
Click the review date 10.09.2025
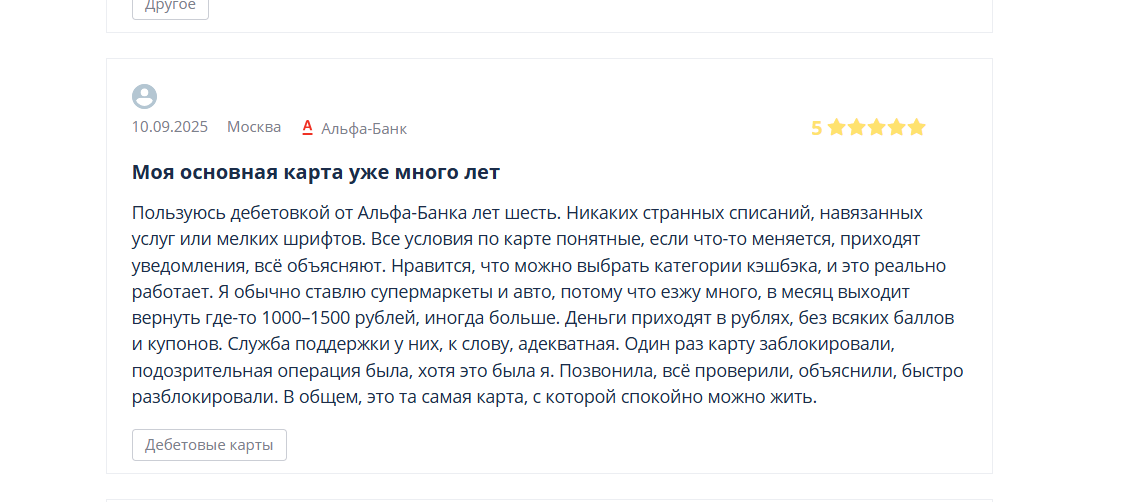click(x=170, y=127)
